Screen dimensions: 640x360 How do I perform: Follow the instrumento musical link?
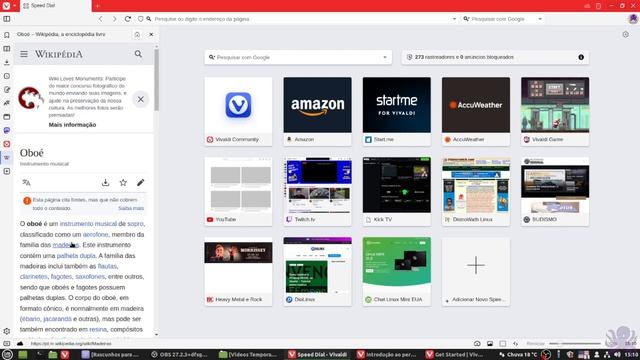[88, 224]
